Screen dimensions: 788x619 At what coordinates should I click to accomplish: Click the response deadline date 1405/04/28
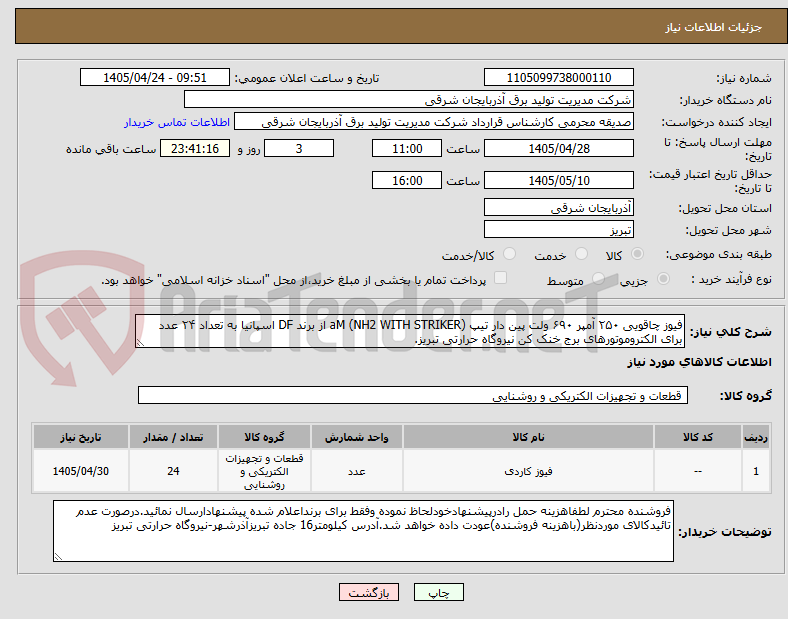559,148
